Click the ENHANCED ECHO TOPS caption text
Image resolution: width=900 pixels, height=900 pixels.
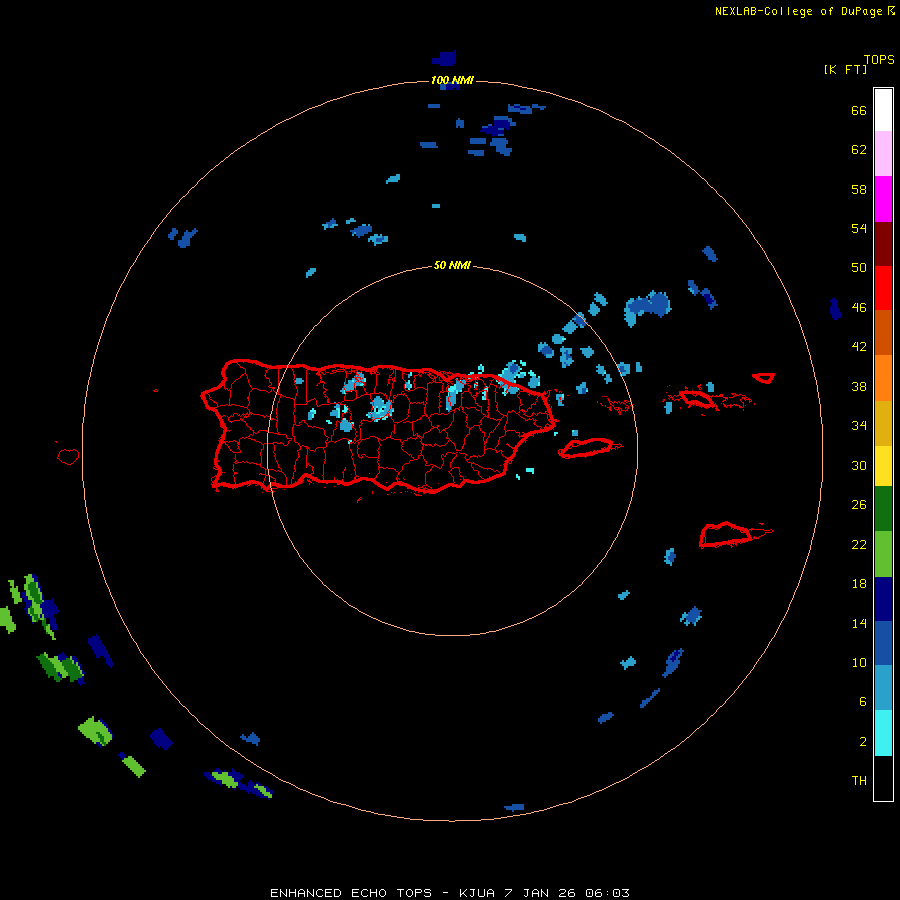351,893
